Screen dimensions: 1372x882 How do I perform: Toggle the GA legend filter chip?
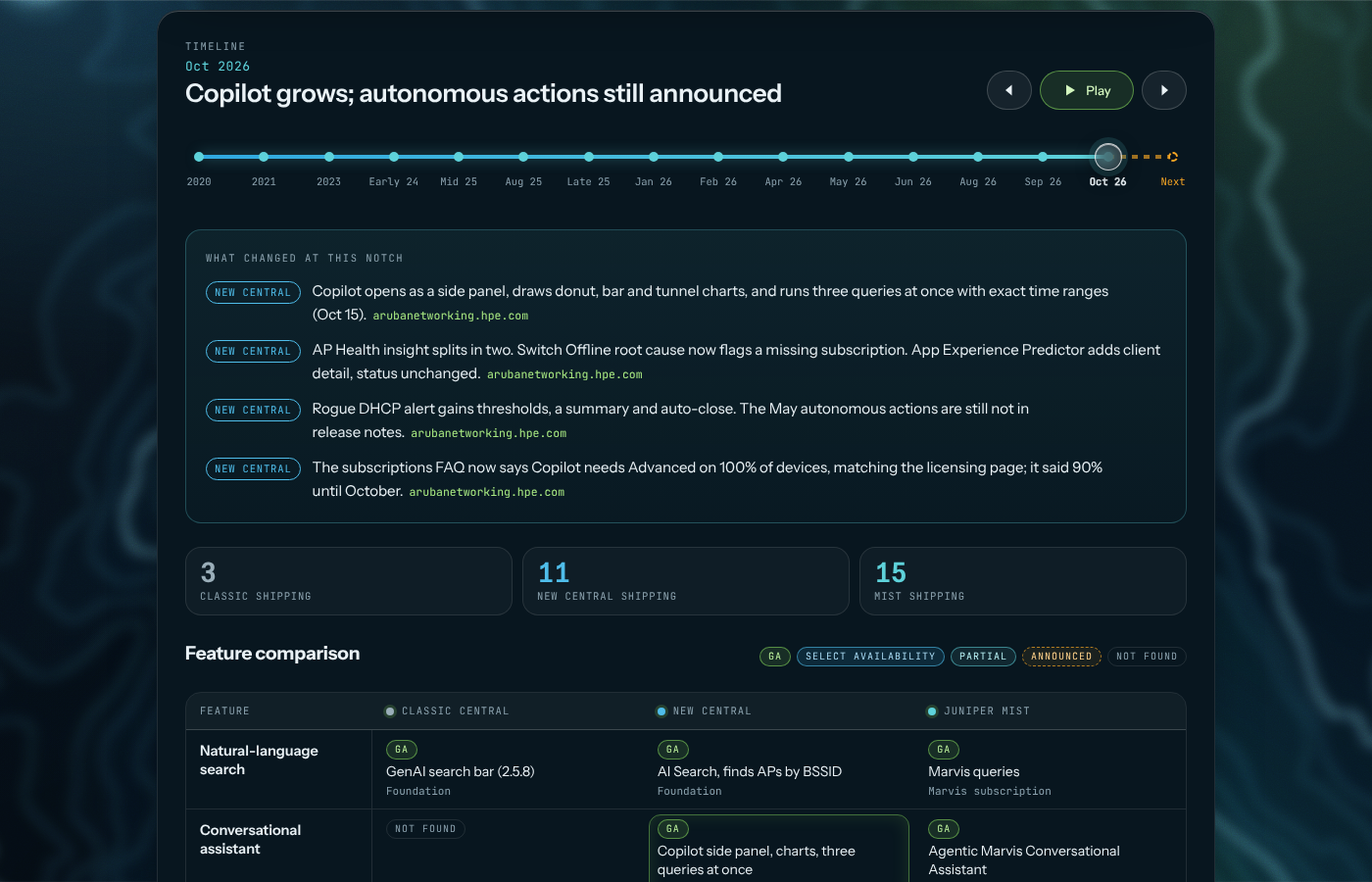(x=775, y=657)
